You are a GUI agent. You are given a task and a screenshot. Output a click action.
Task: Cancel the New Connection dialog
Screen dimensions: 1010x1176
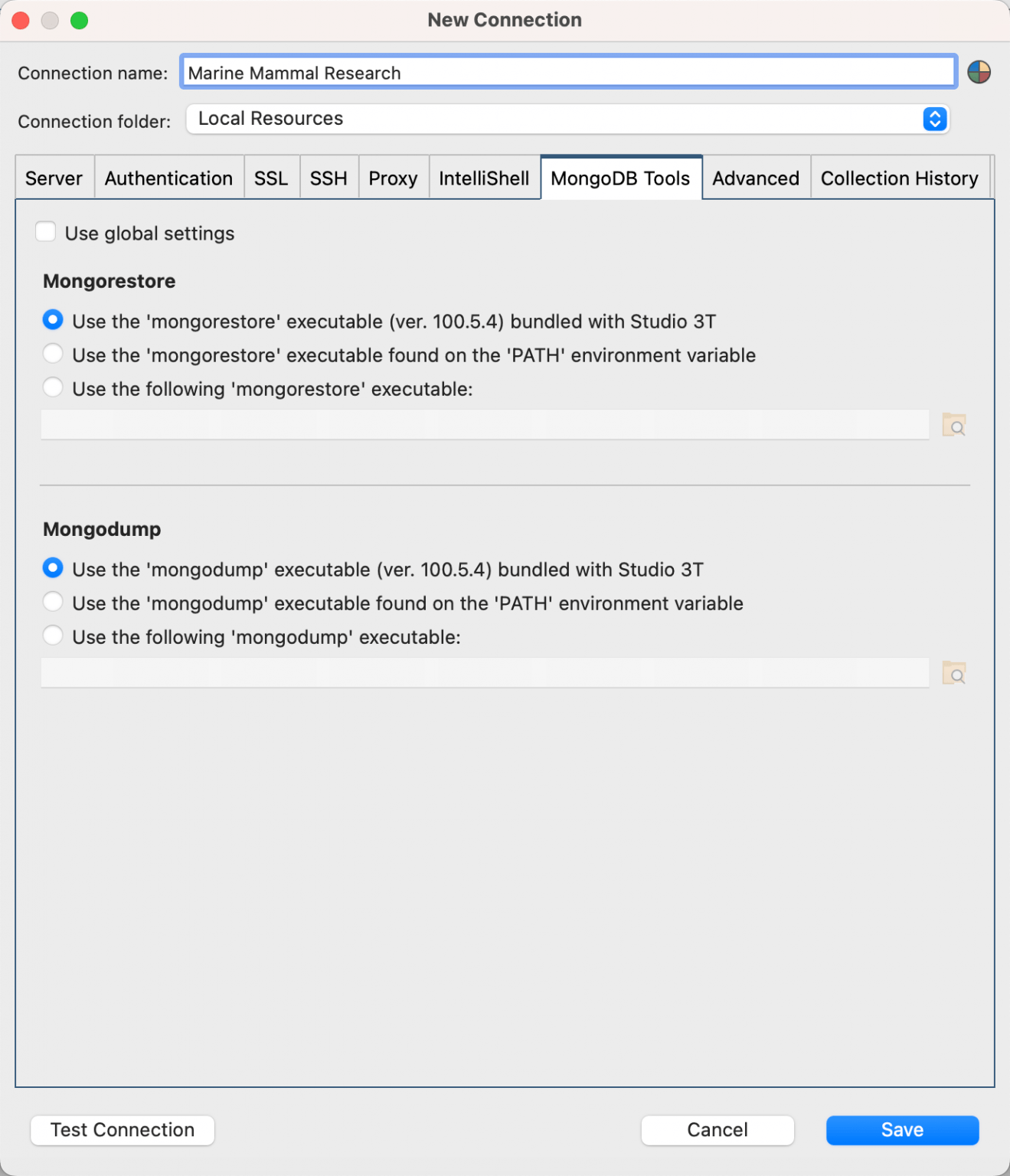(717, 1130)
